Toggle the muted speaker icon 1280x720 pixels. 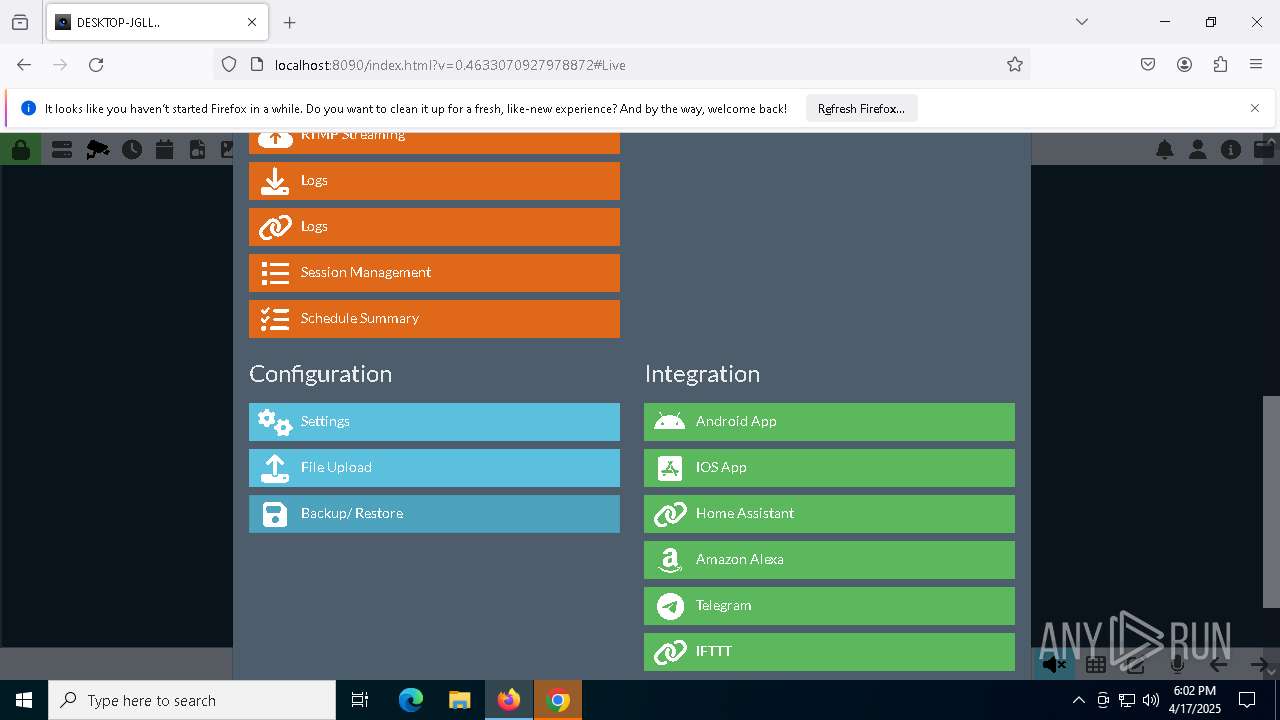pyautogui.click(x=1054, y=664)
